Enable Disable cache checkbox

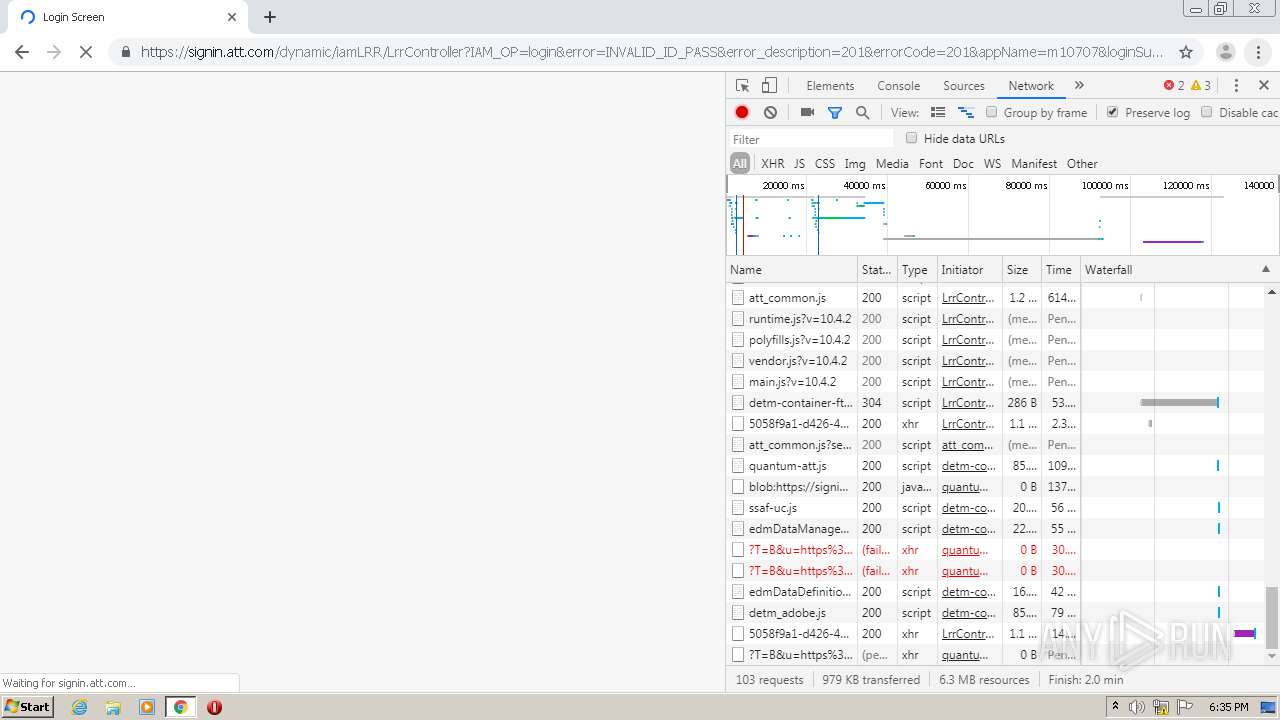1207,112
